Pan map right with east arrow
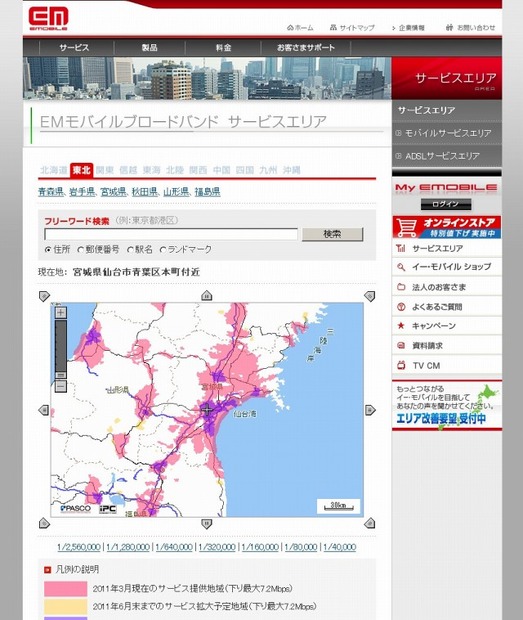The height and width of the screenshot is (620, 523). (x=370, y=410)
